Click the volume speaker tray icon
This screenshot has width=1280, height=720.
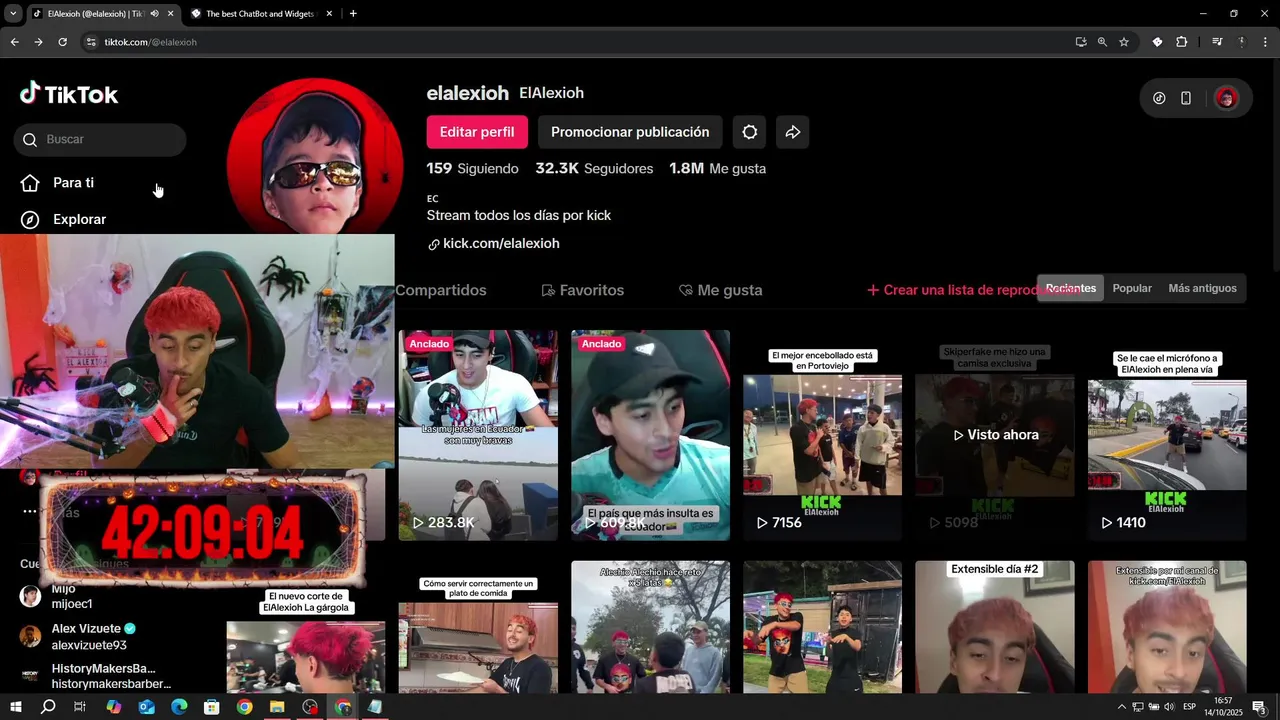tap(1170, 707)
